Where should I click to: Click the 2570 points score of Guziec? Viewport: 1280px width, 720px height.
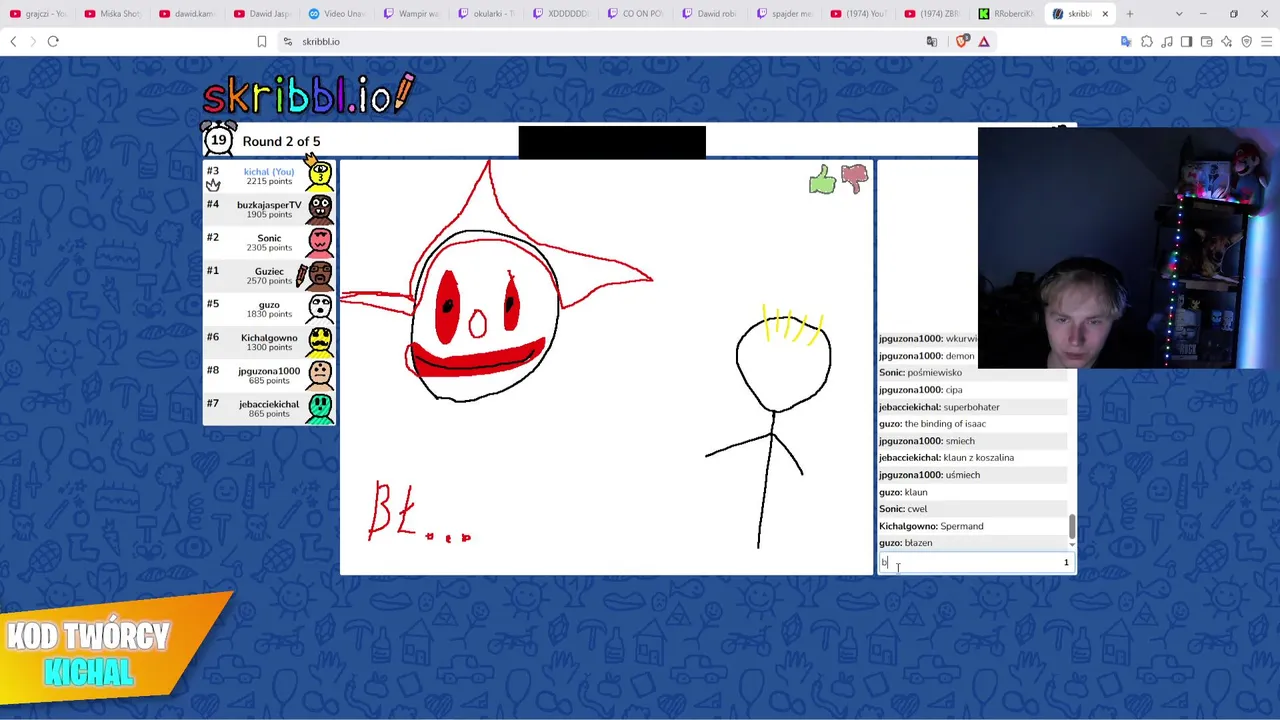(x=269, y=281)
